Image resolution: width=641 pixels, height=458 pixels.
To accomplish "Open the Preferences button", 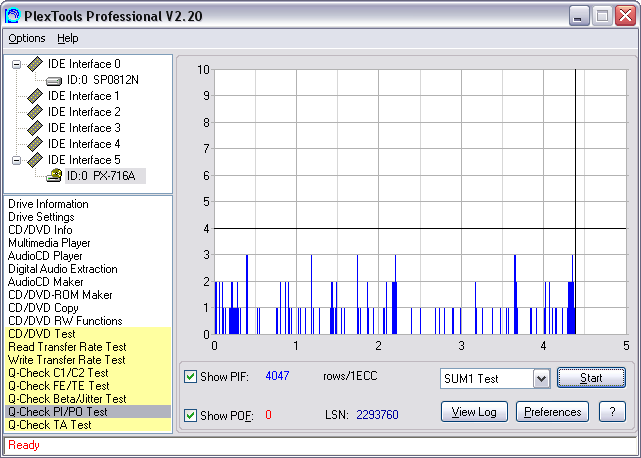I will point(552,412).
